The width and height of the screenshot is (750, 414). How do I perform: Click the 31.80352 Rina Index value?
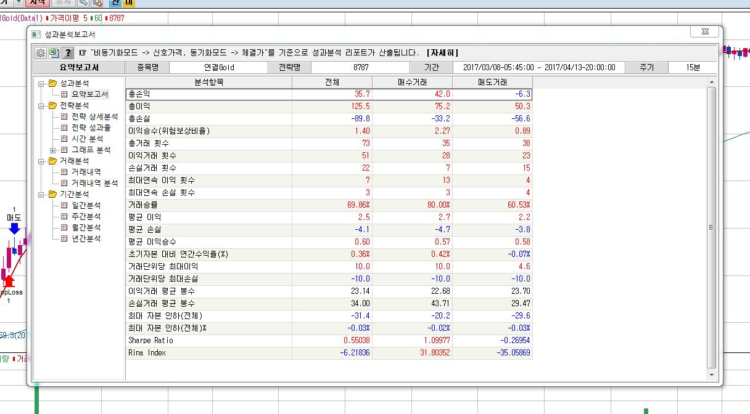(435, 353)
